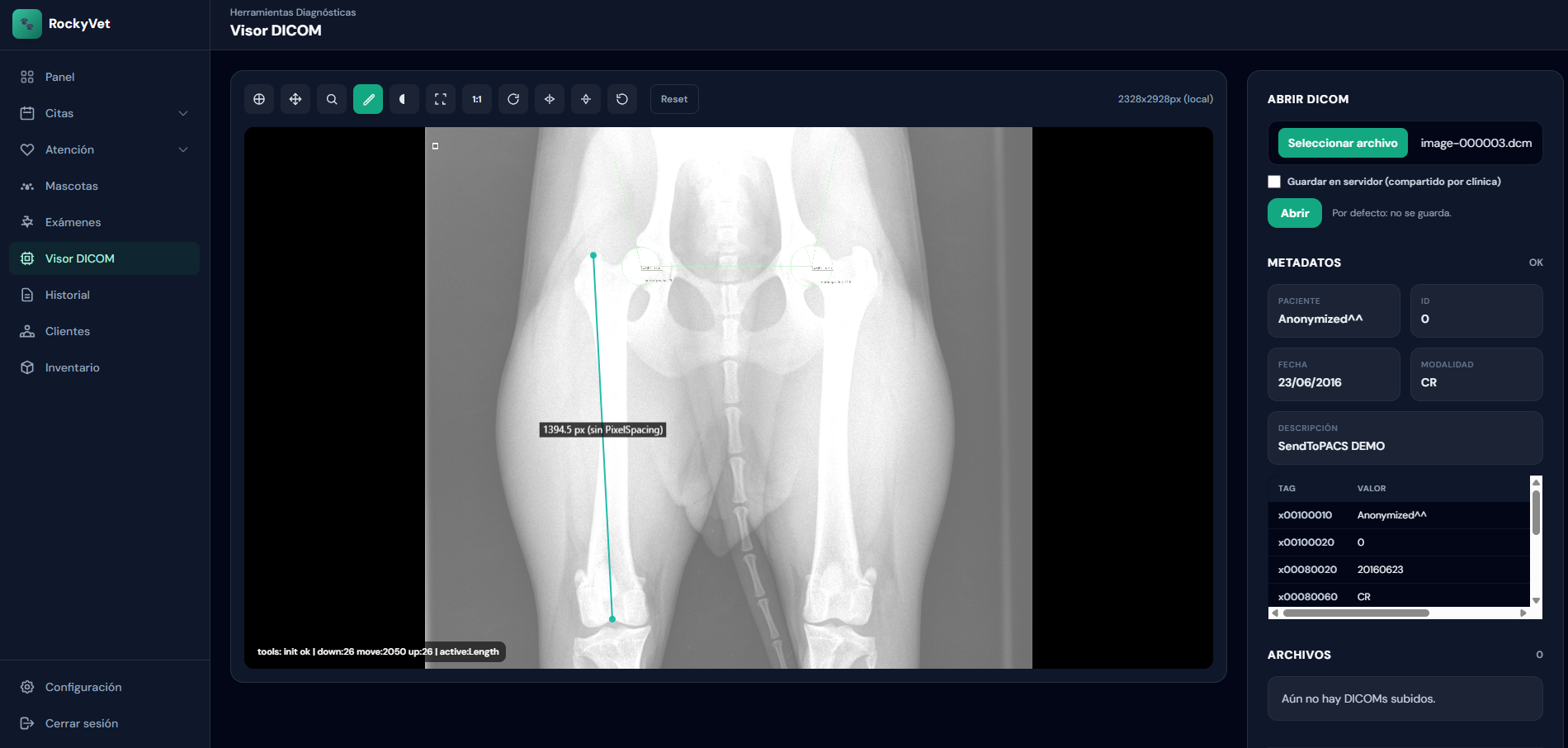Screen dimensions: 1568x748
Task: Flip the image horizontally
Action: click(x=550, y=99)
